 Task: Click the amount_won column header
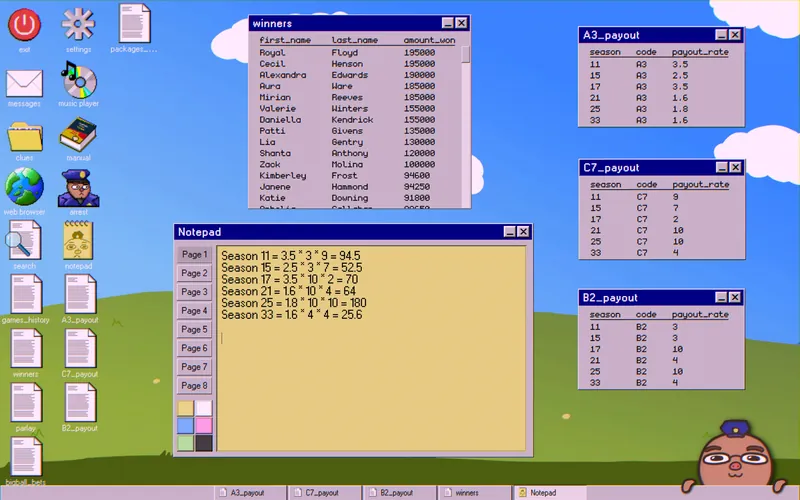coord(429,40)
